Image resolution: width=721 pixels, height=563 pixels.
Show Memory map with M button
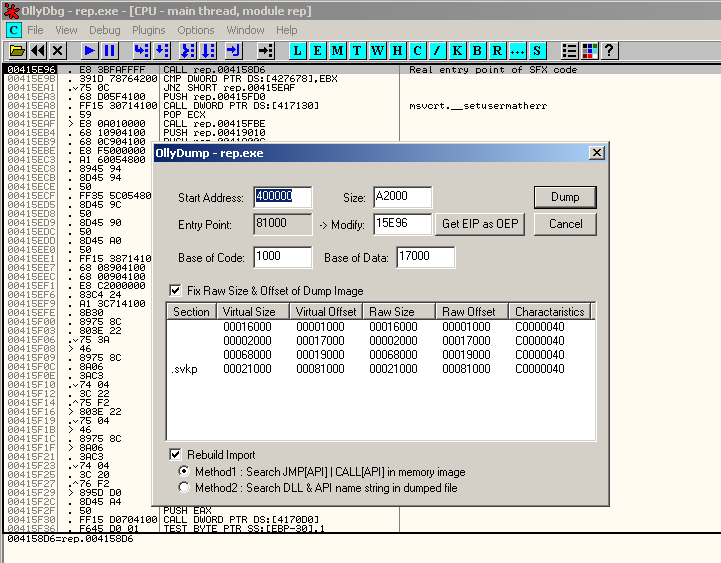[x=339, y=50]
